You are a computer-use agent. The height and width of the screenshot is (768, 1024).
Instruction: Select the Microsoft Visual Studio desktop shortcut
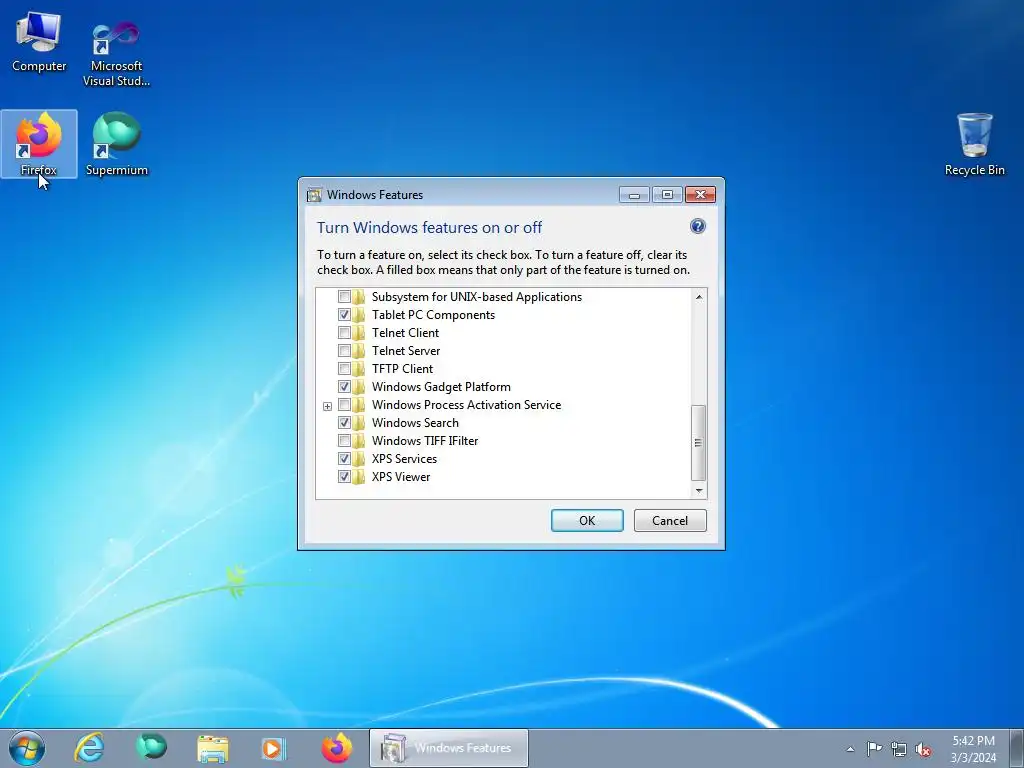click(116, 52)
